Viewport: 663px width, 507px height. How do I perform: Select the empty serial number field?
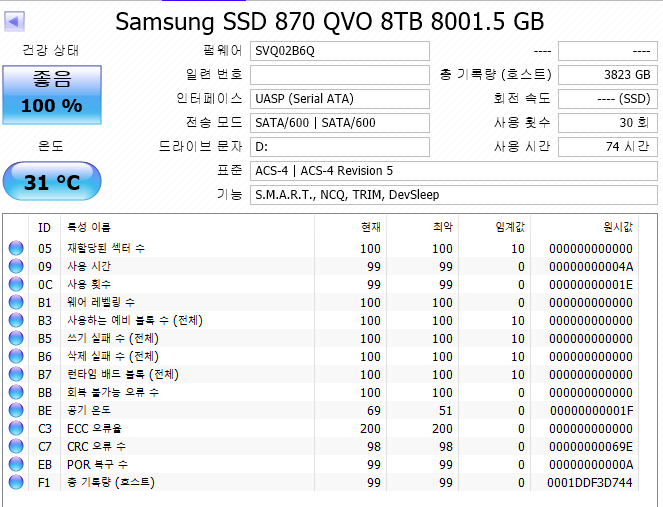pyautogui.click(x=340, y=75)
